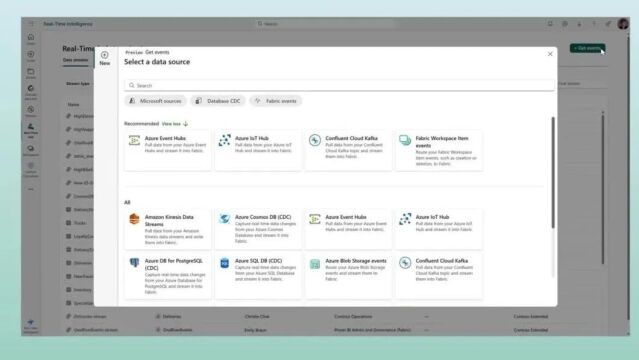Switch to the Data streams tab

click(x=75, y=60)
